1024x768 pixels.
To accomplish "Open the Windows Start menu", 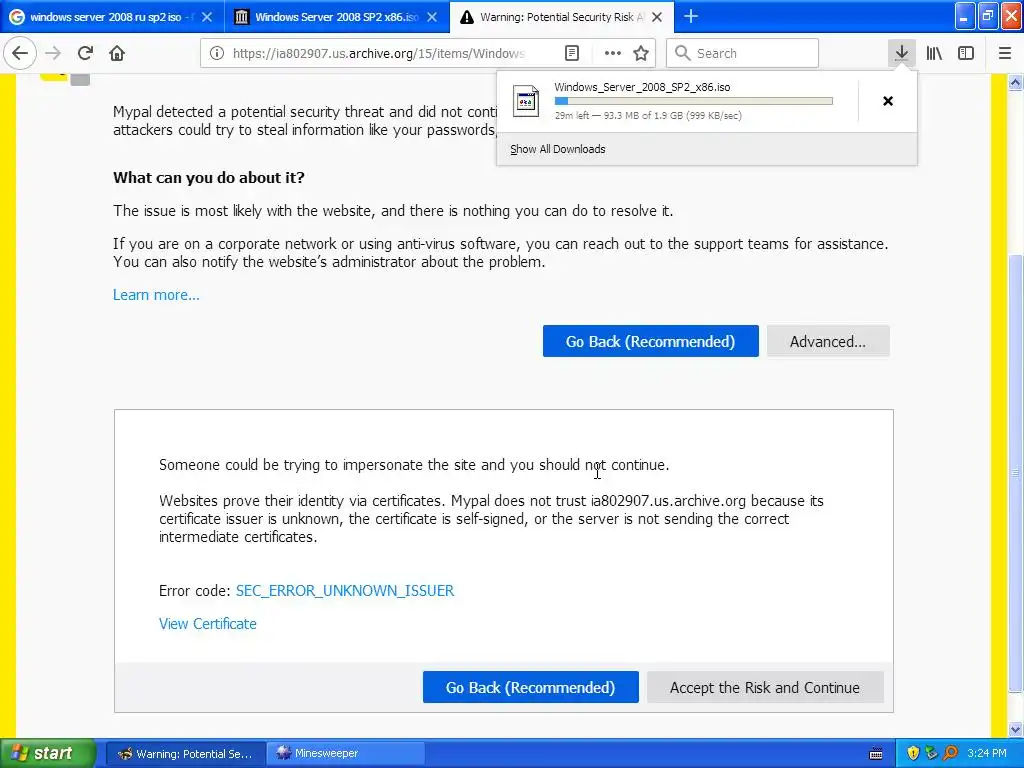I will click(x=47, y=754).
